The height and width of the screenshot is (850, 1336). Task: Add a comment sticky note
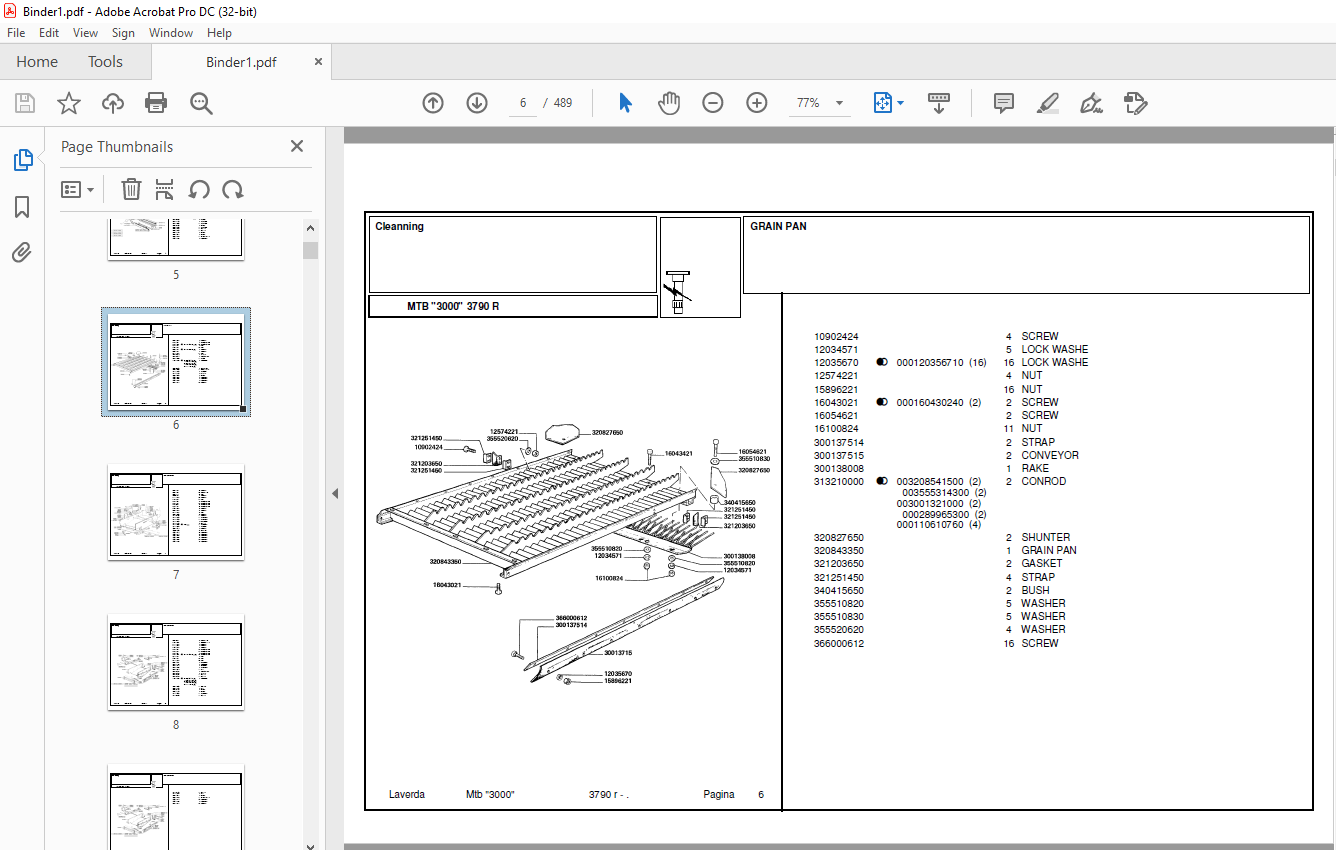pyautogui.click(x=1004, y=103)
